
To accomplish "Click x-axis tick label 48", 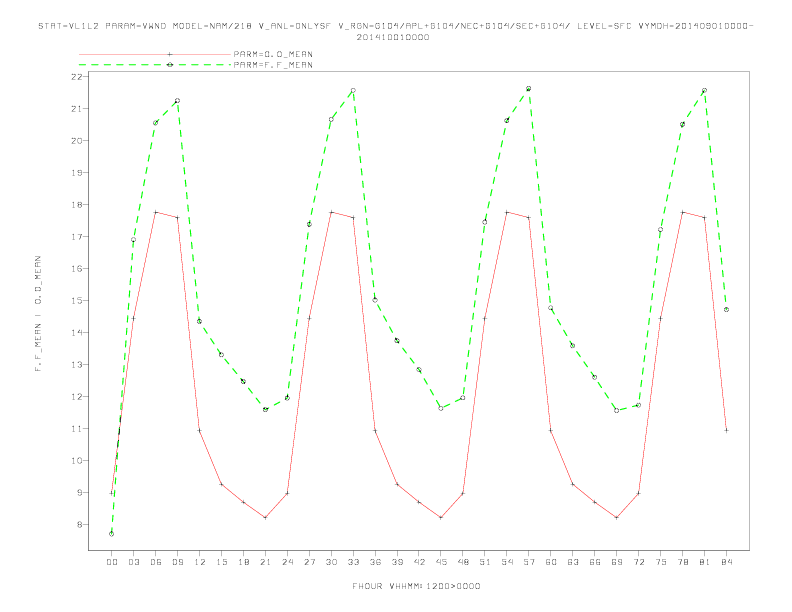I will [x=463, y=562].
